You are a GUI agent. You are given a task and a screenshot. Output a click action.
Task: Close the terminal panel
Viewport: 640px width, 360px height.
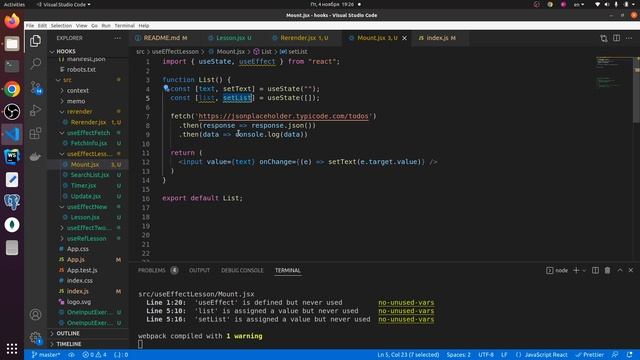(x=631, y=270)
